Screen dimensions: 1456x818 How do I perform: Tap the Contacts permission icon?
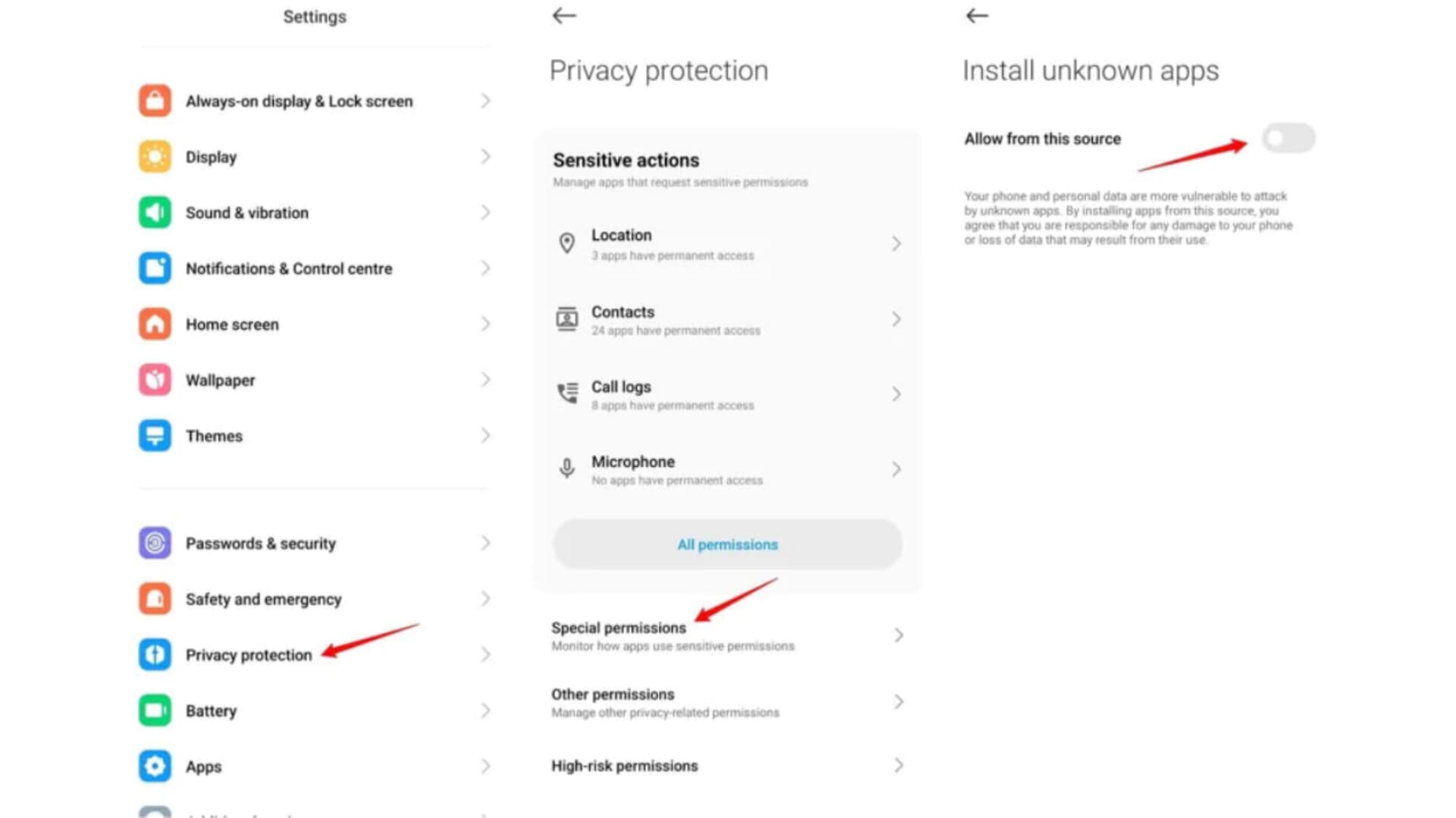[x=566, y=319]
